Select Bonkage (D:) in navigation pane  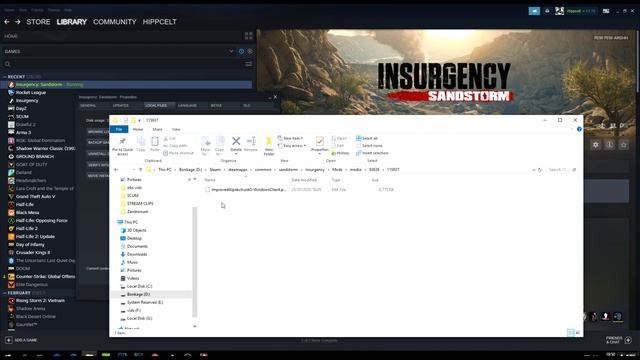(x=138, y=294)
